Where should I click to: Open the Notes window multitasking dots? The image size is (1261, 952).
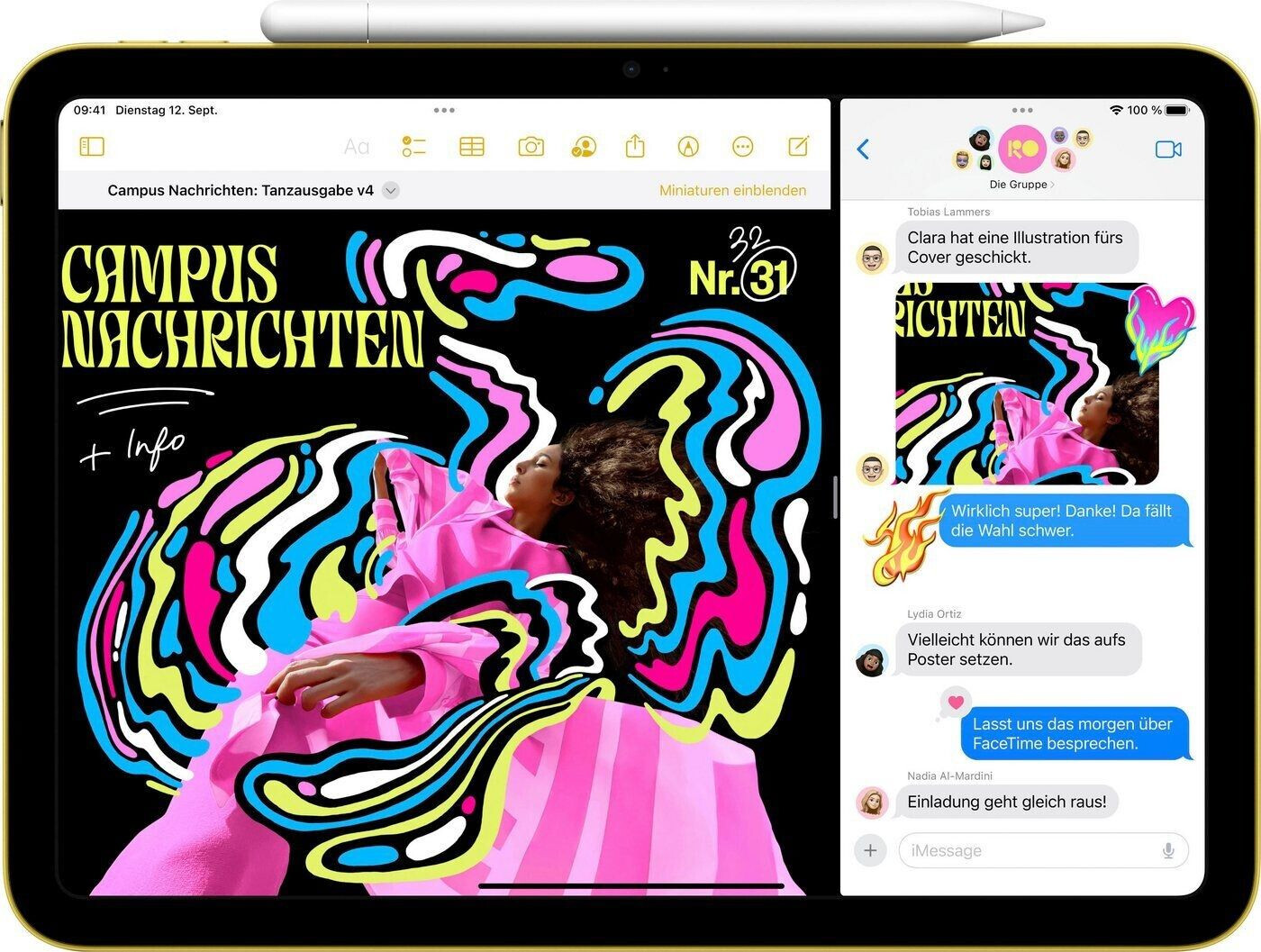(444, 110)
